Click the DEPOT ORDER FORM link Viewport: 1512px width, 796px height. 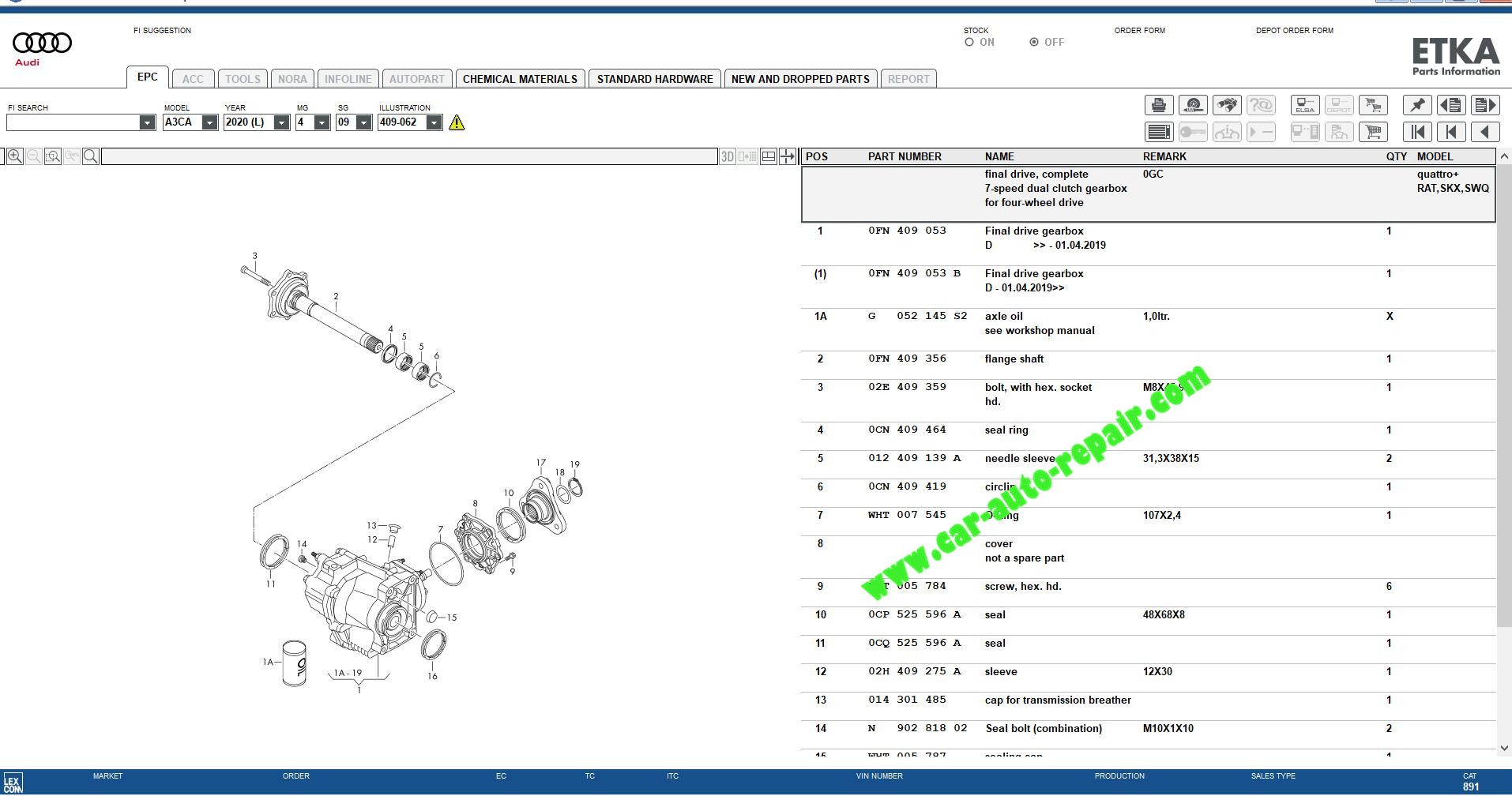1294,31
